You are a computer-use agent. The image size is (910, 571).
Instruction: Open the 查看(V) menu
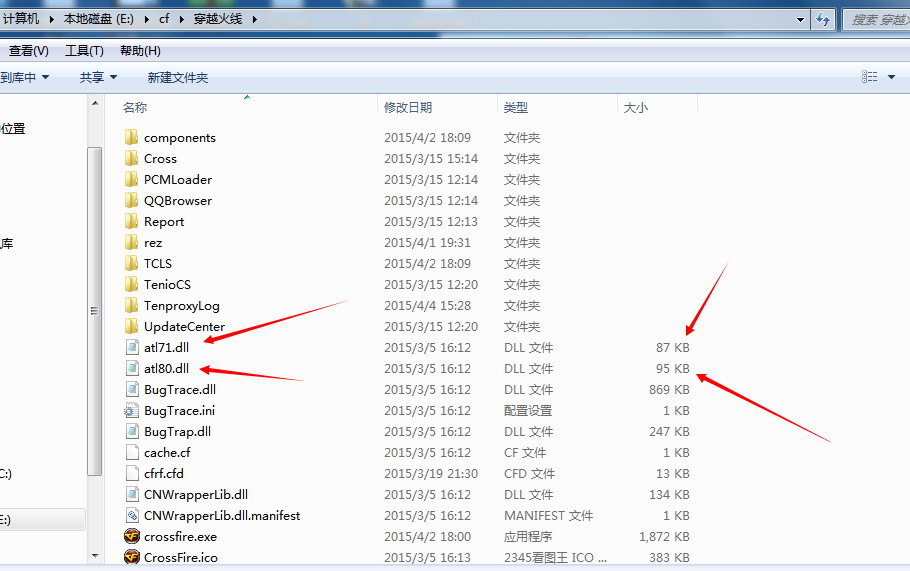coord(28,51)
